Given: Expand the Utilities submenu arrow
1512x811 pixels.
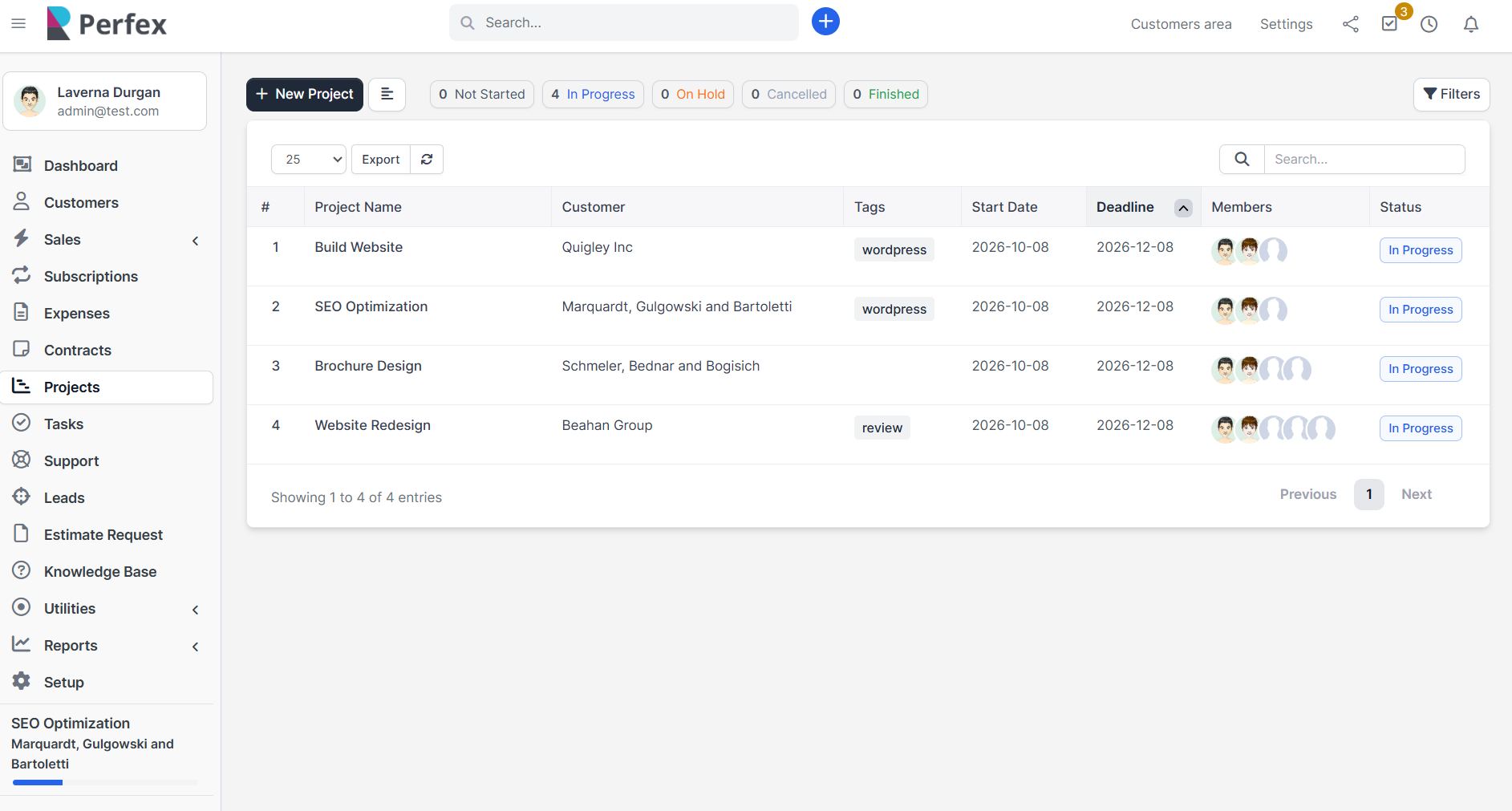Looking at the screenshot, I should (x=195, y=609).
